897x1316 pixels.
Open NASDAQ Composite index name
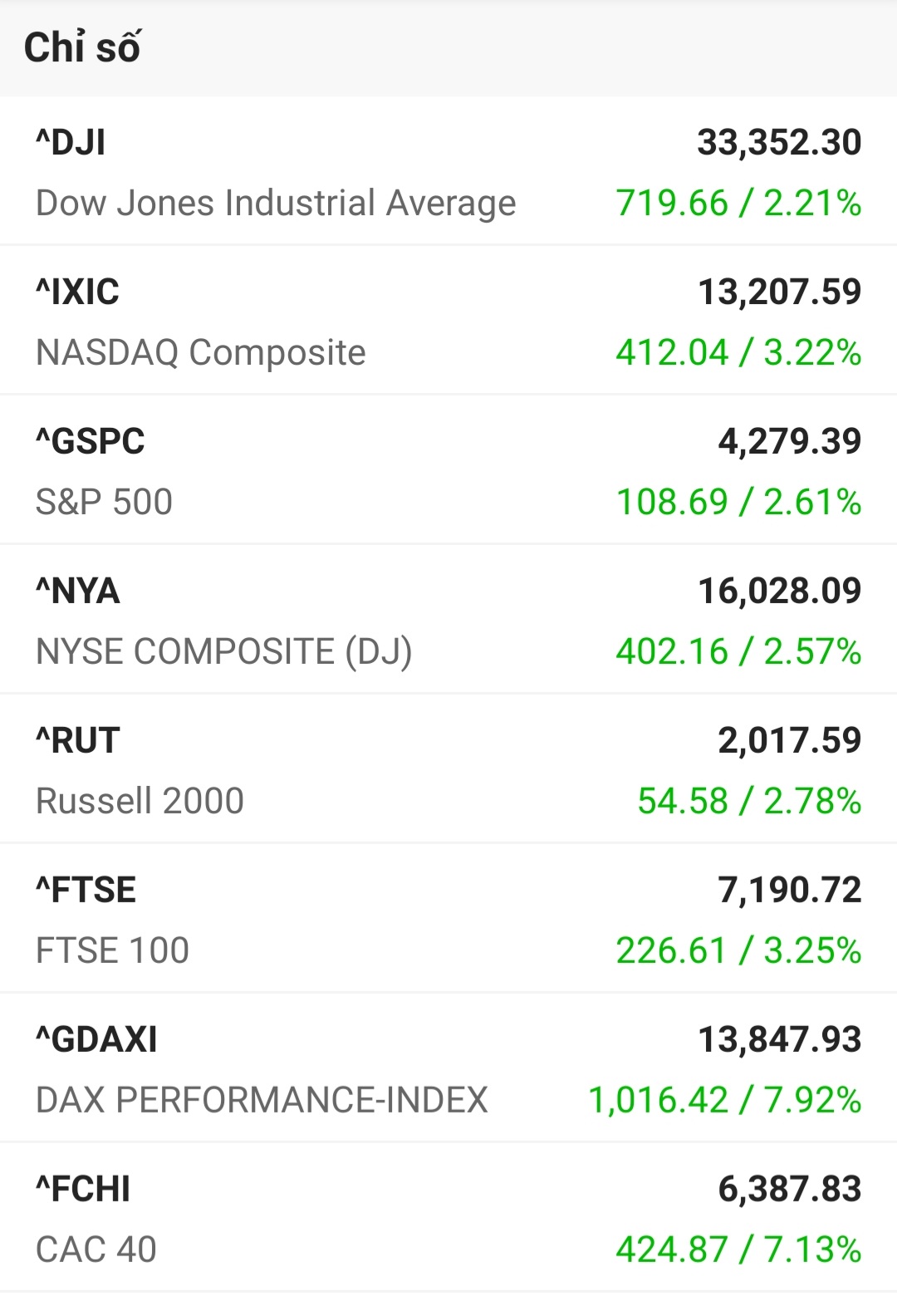pos(201,353)
